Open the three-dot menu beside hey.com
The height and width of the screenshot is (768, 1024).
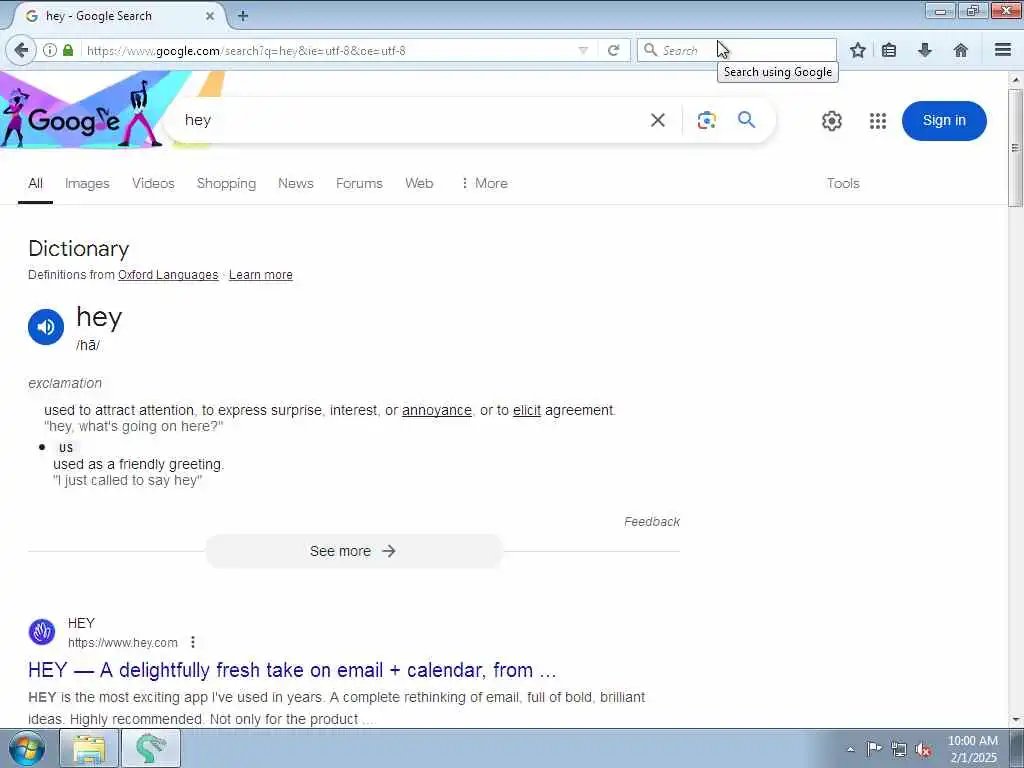193,642
